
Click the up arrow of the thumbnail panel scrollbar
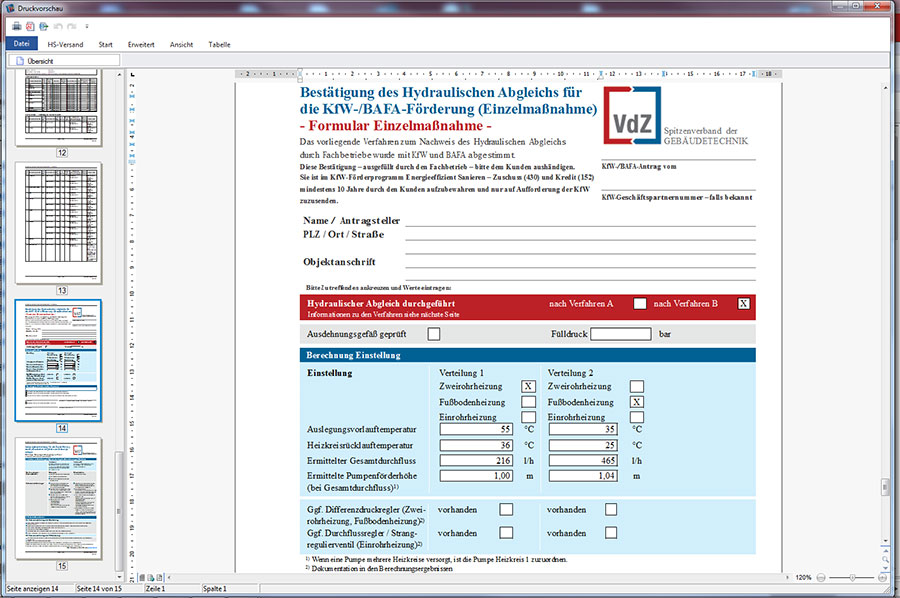119,75
